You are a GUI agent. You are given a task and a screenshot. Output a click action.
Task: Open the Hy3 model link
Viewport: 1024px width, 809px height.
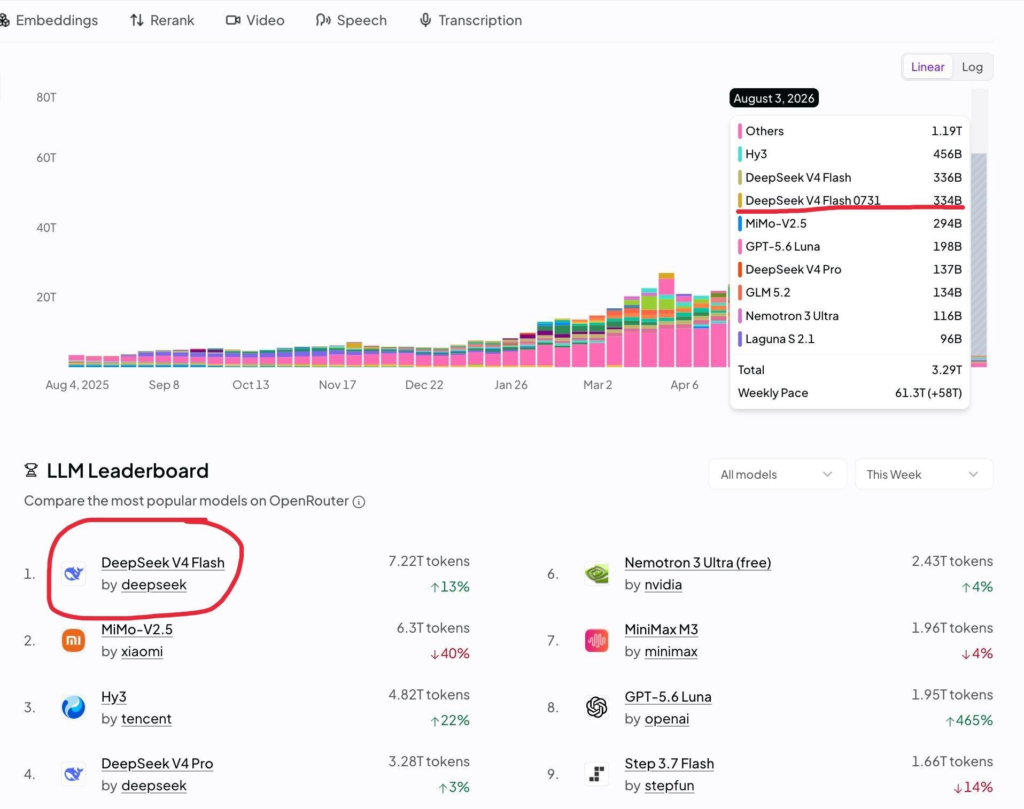coord(114,696)
